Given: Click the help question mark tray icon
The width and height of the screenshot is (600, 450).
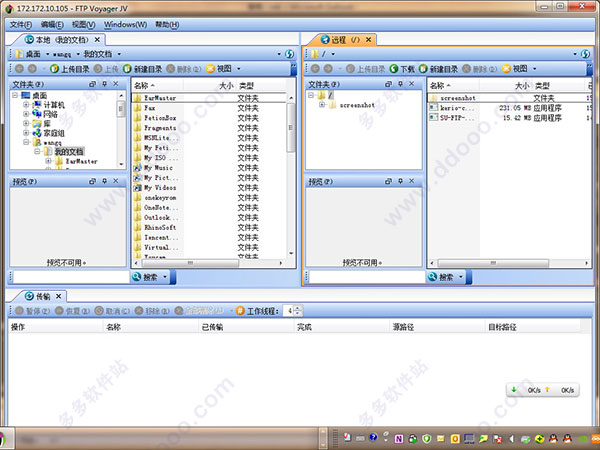Looking at the screenshot, I should tap(373, 437).
